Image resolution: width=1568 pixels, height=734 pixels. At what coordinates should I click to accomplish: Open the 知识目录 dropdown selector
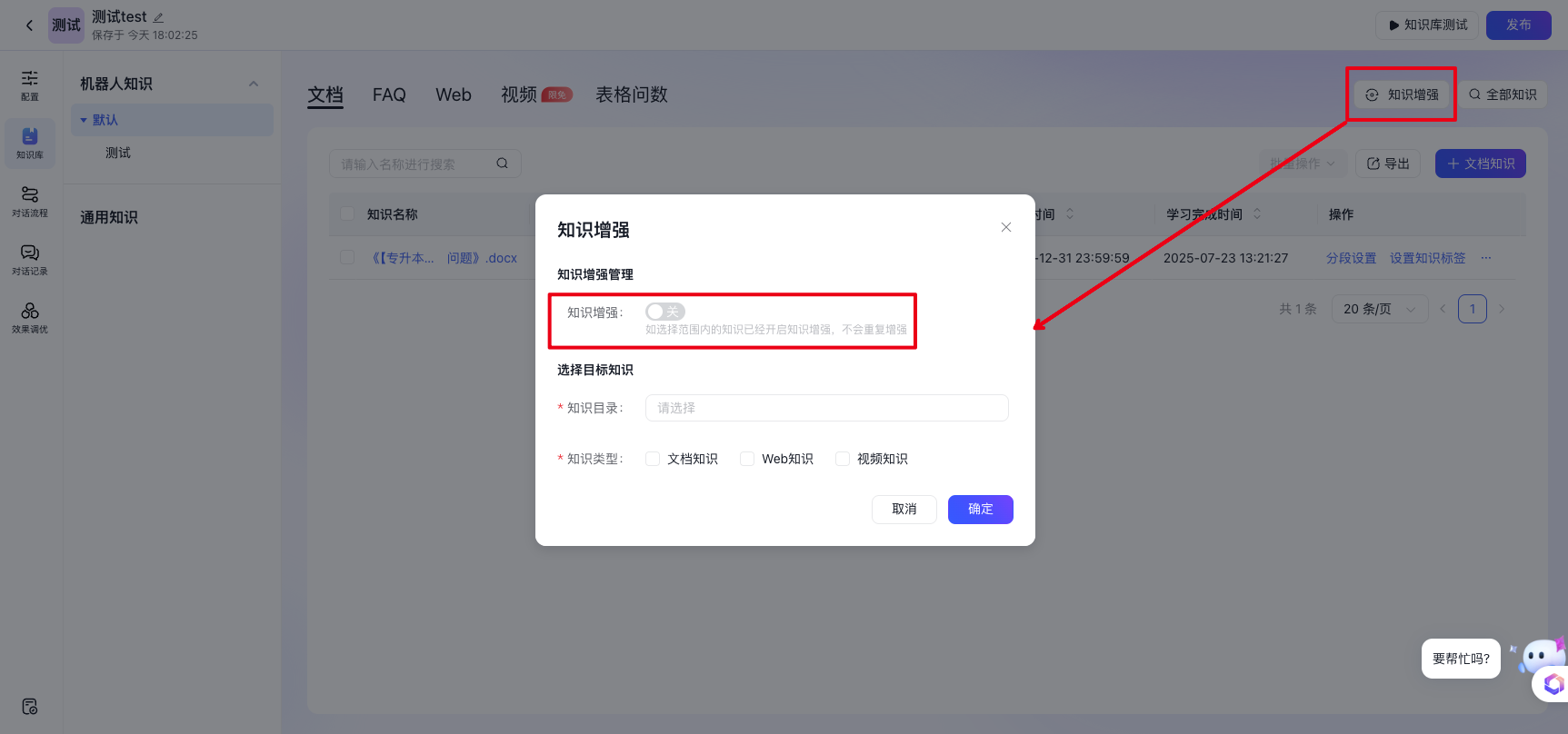pos(826,408)
